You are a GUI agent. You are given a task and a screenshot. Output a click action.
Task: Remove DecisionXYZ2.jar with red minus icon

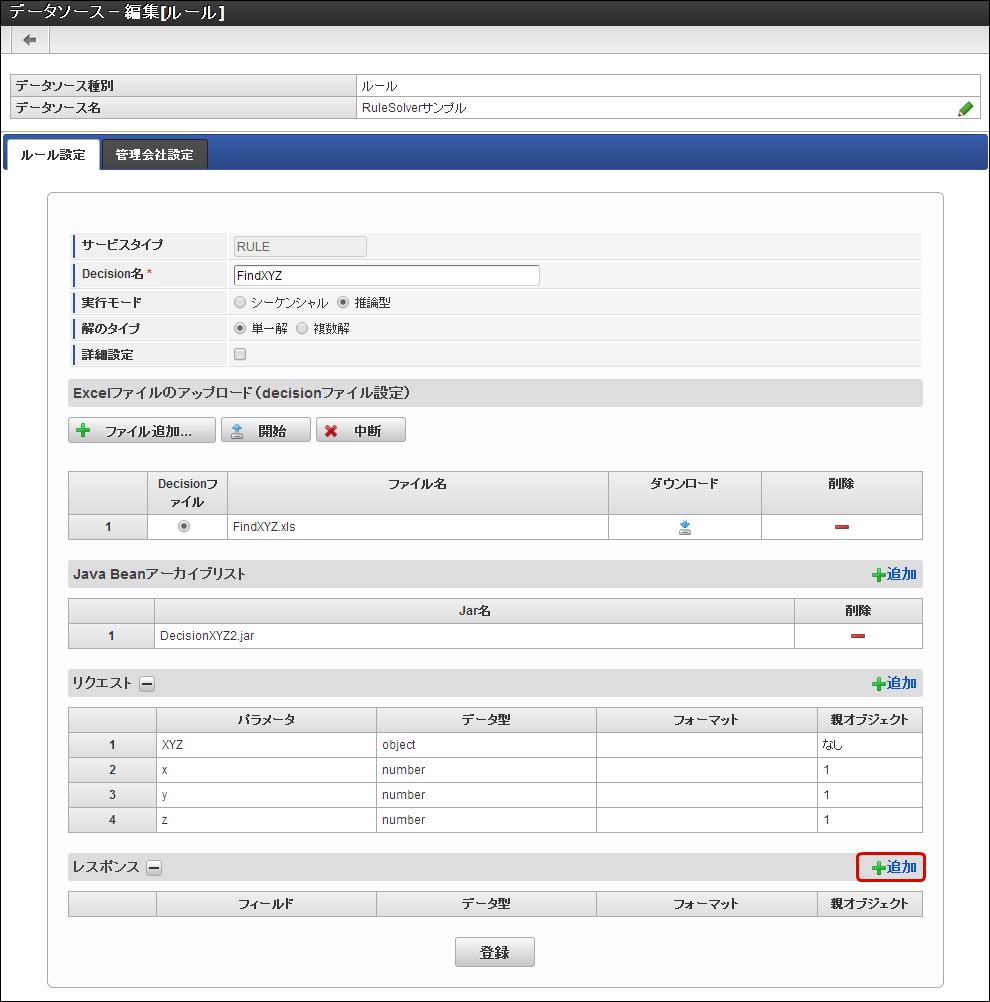tap(858, 636)
